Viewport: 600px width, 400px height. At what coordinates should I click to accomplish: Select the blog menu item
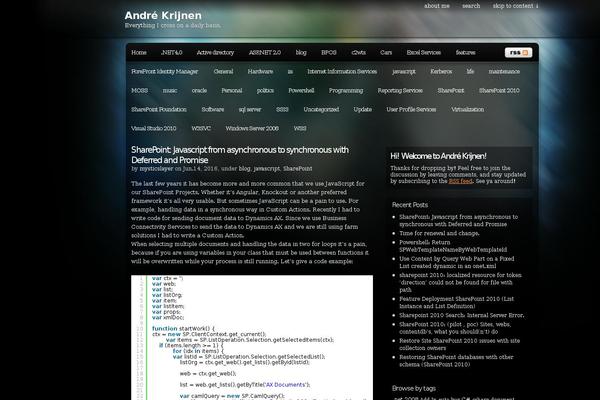coord(301,52)
